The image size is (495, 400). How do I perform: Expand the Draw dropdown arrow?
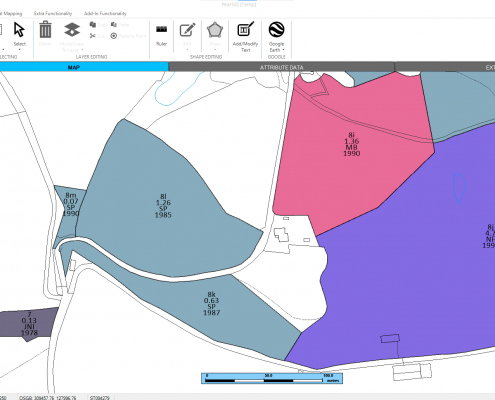coord(215,50)
